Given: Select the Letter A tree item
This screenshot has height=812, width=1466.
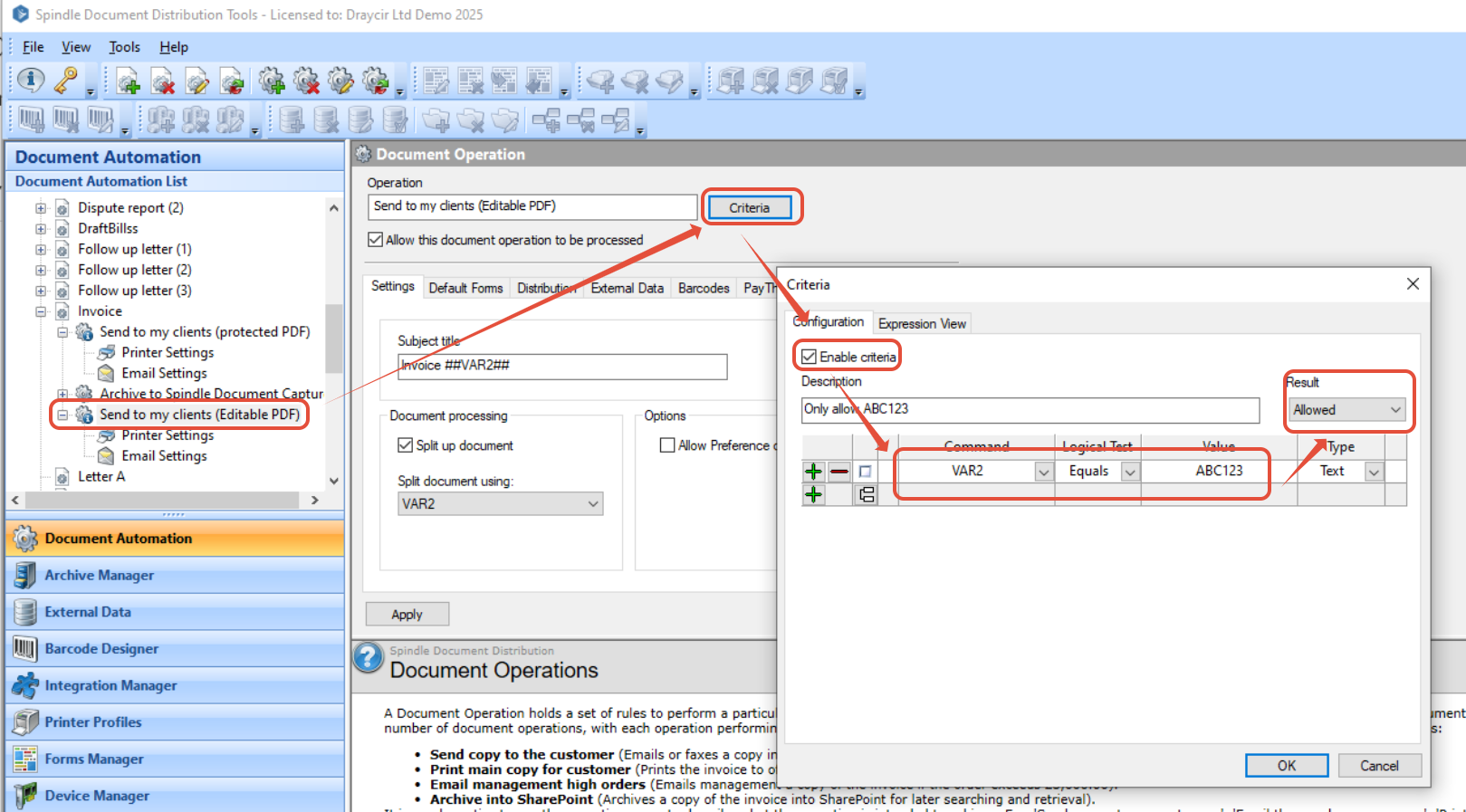Looking at the screenshot, I should coord(101,476).
